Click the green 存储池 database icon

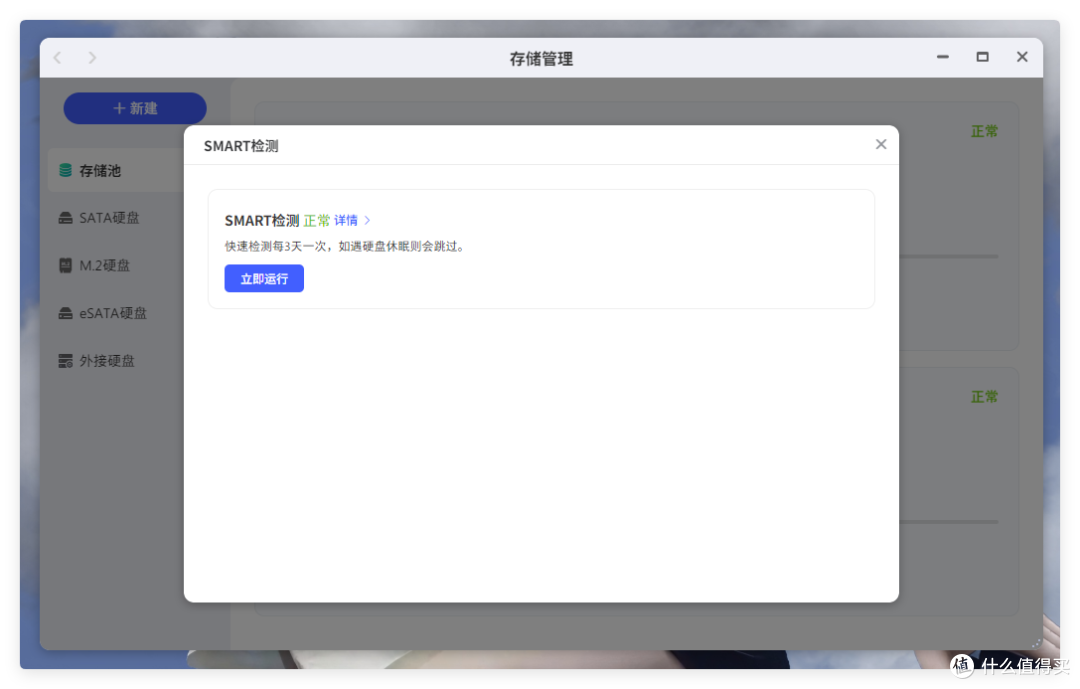(x=65, y=170)
